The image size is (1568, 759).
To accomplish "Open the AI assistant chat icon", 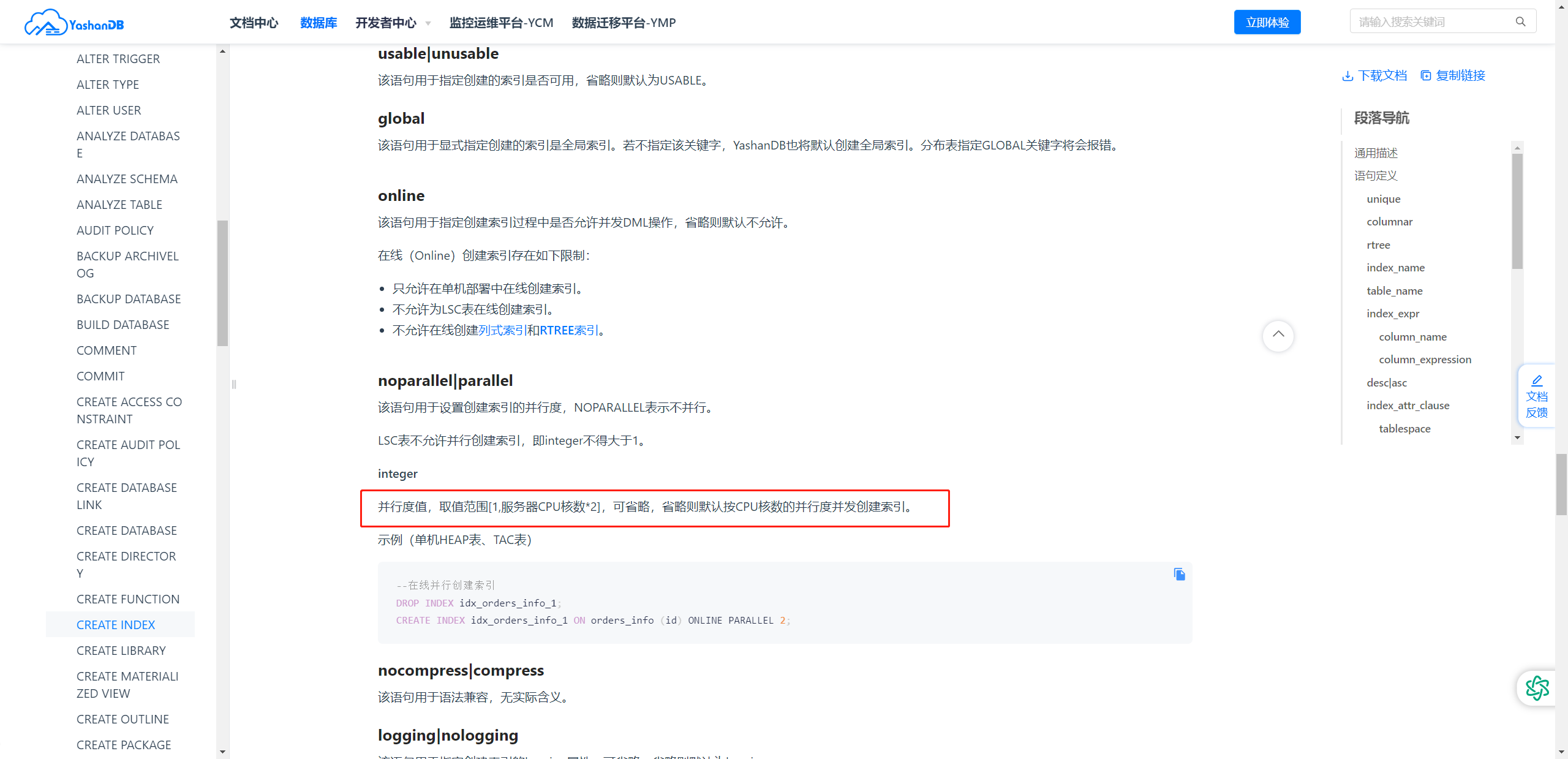I will tap(1537, 688).
